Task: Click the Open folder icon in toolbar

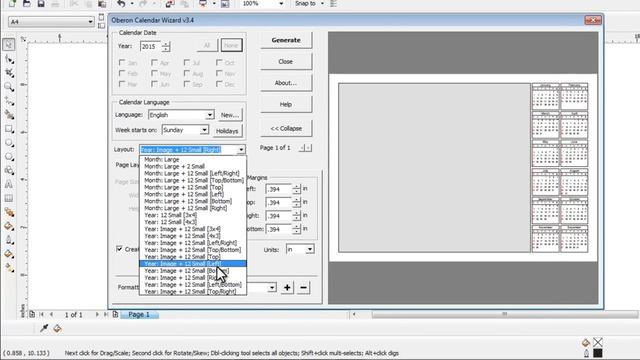Action: pyautogui.click(x=27, y=4)
